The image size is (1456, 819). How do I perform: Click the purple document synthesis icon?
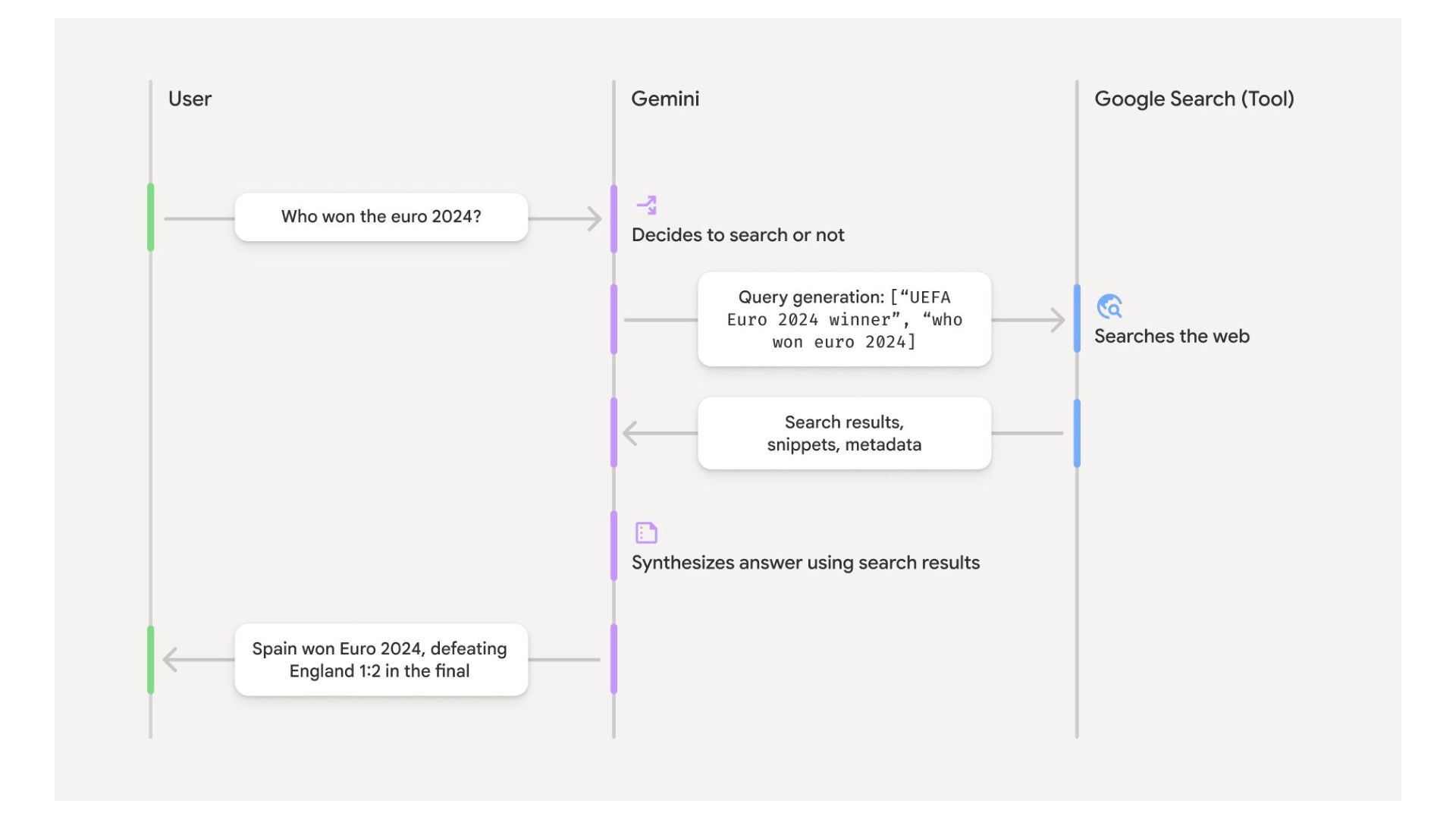click(646, 532)
